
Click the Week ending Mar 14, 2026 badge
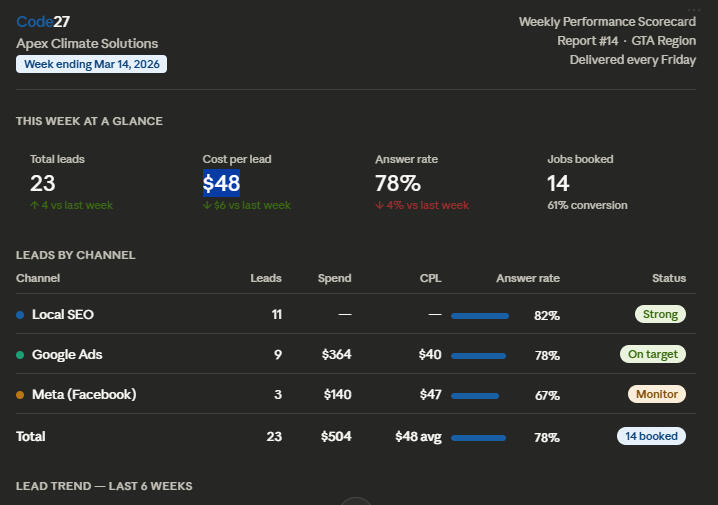point(91,64)
